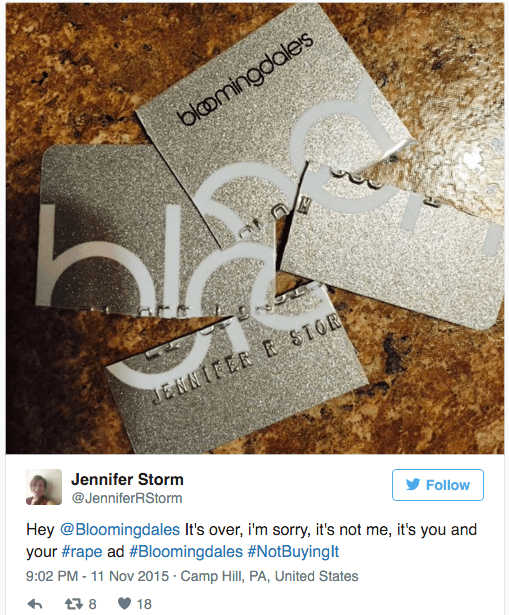Viewport: 509px width, 615px height.
Task: View the #NotBuyingIt hashtag
Action: click(293, 551)
